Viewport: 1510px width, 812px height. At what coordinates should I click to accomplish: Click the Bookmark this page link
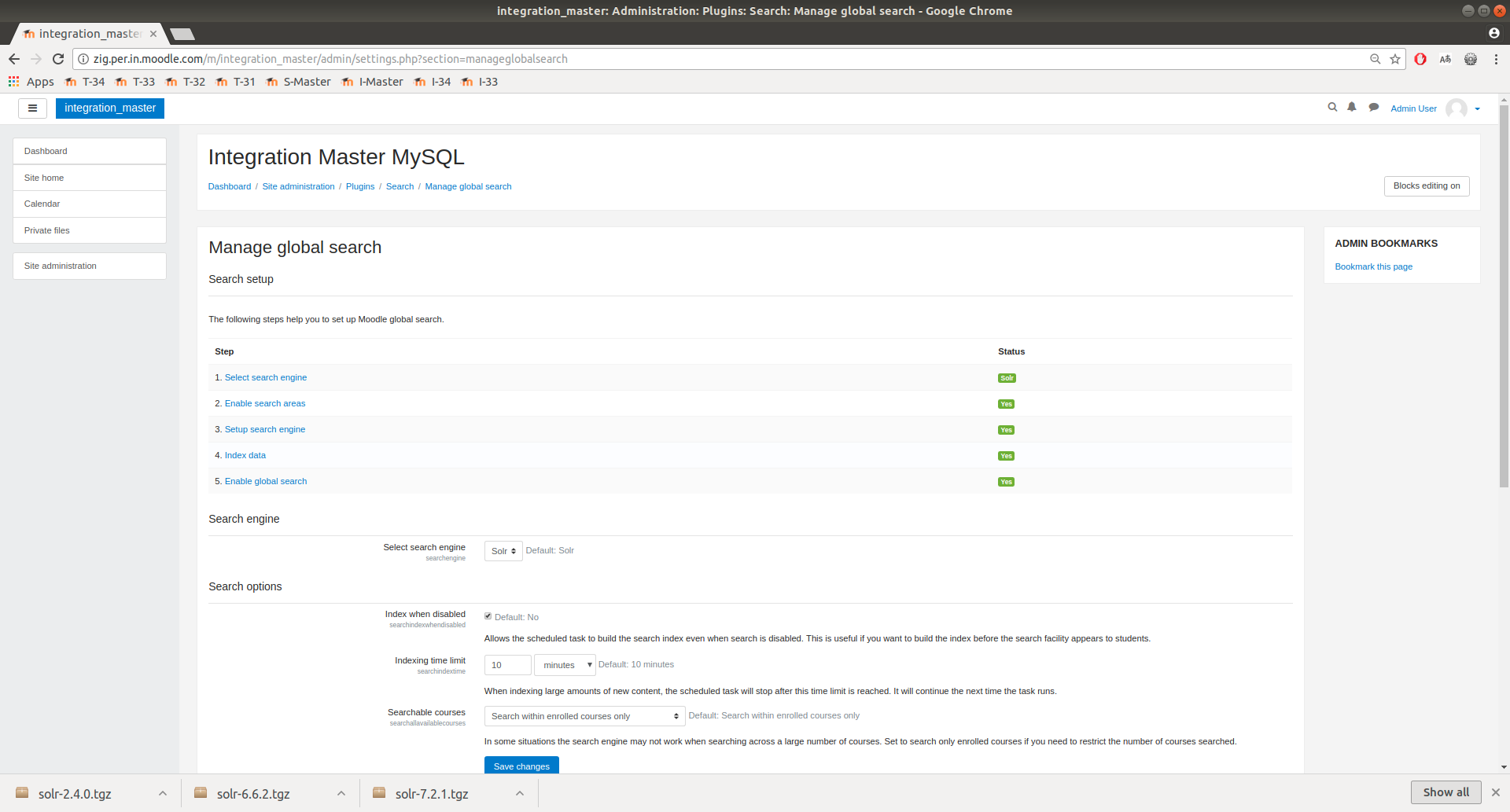click(x=1373, y=266)
